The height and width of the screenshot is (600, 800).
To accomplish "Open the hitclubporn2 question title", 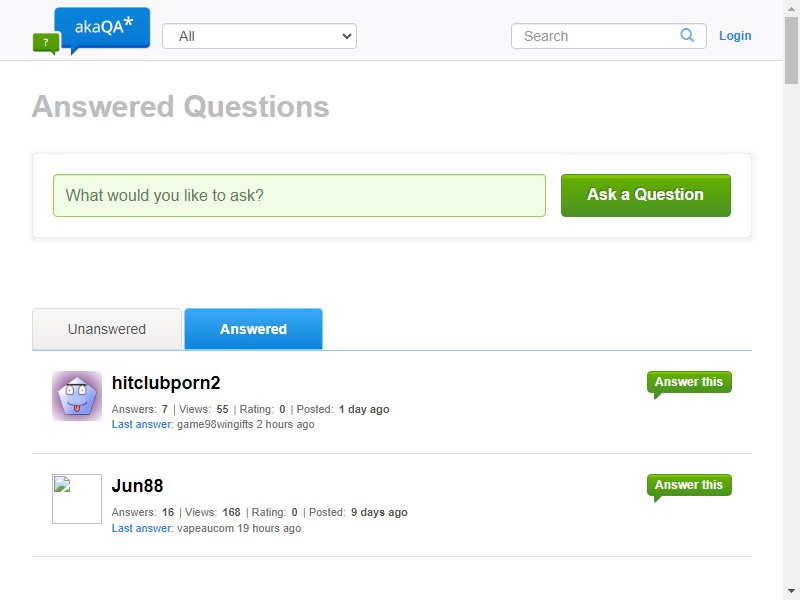I will pyautogui.click(x=166, y=383).
